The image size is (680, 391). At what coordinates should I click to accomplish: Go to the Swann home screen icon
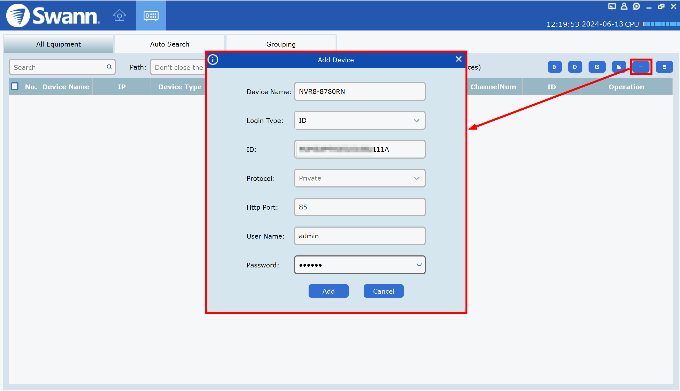click(x=119, y=16)
